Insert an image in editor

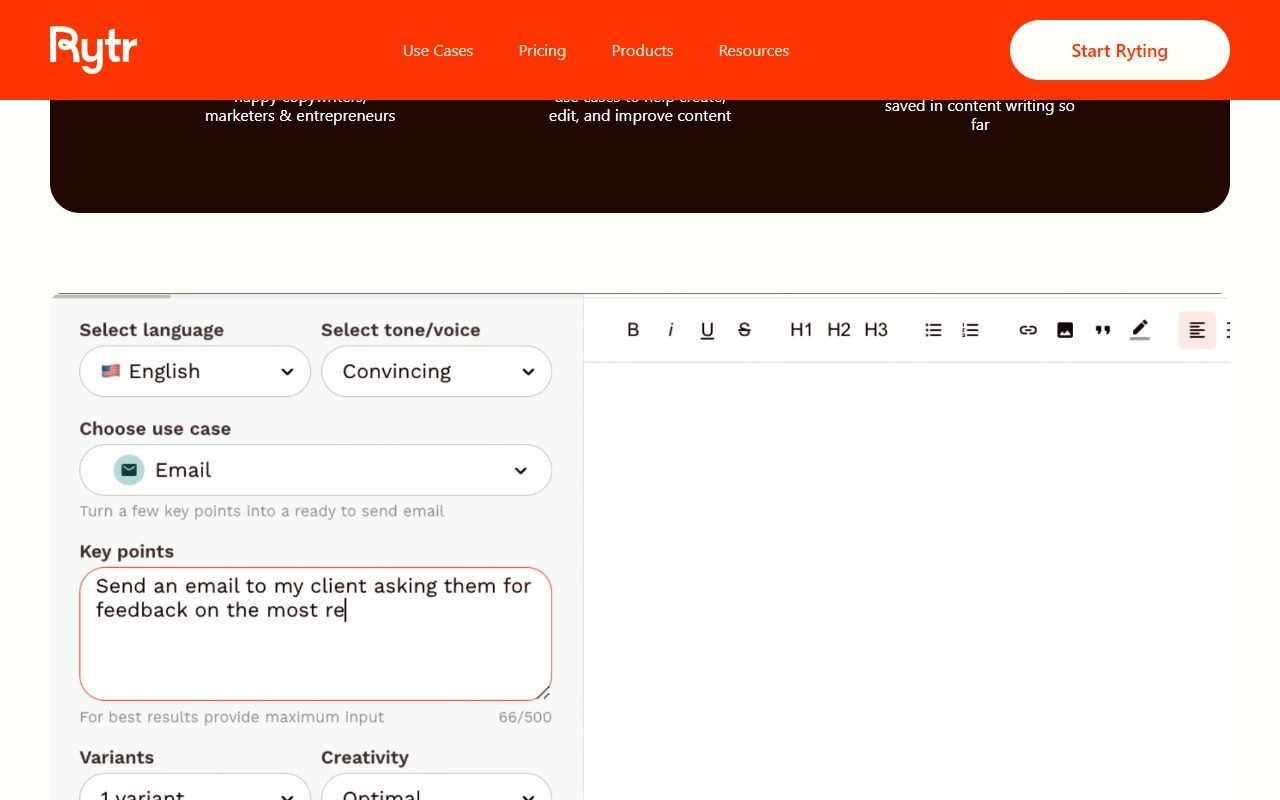point(1065,330)
